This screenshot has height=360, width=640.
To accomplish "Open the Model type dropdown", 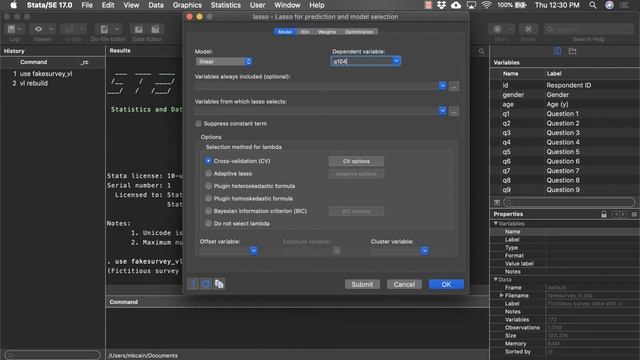I will coord(224,61).
